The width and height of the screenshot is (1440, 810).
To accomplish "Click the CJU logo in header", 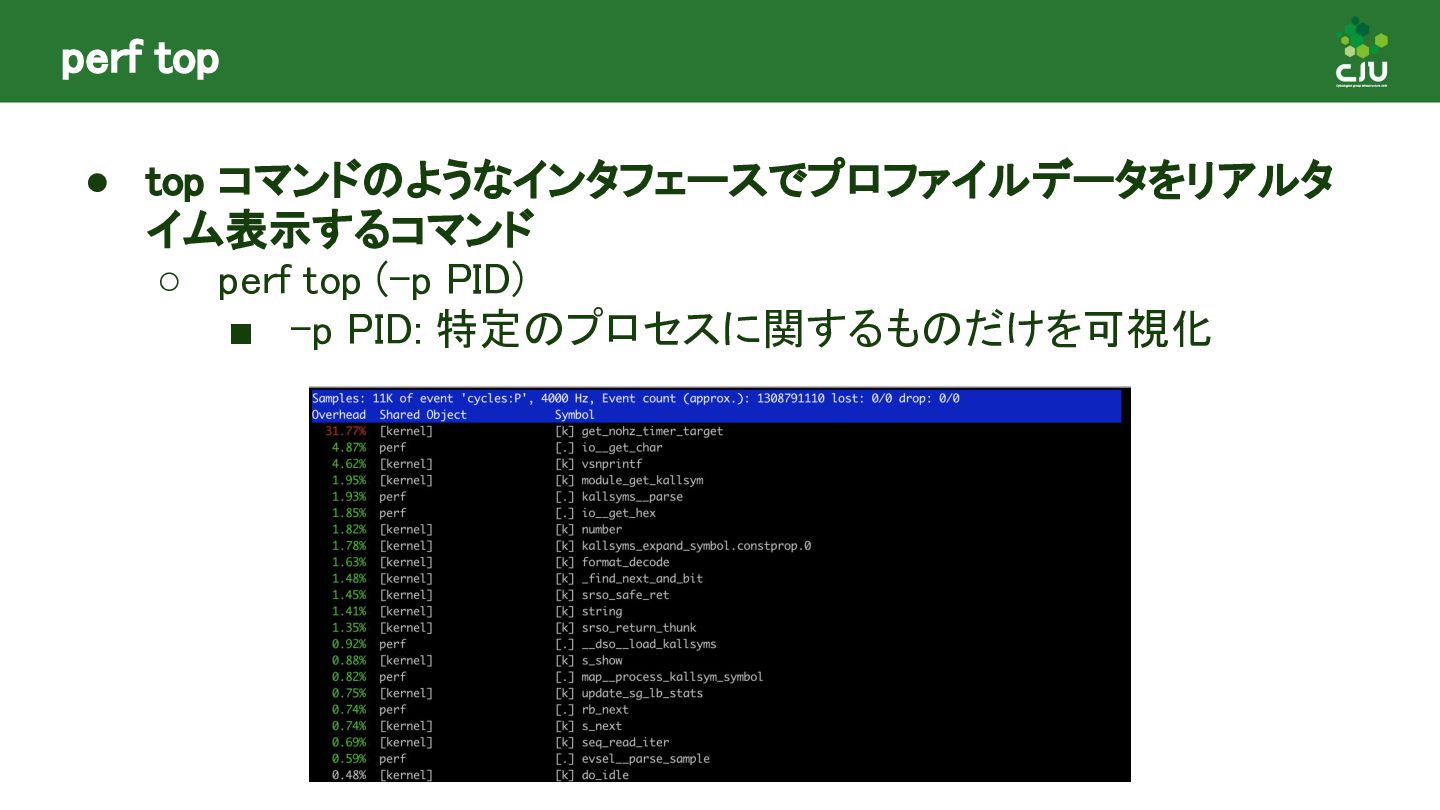I will 1362,53.
